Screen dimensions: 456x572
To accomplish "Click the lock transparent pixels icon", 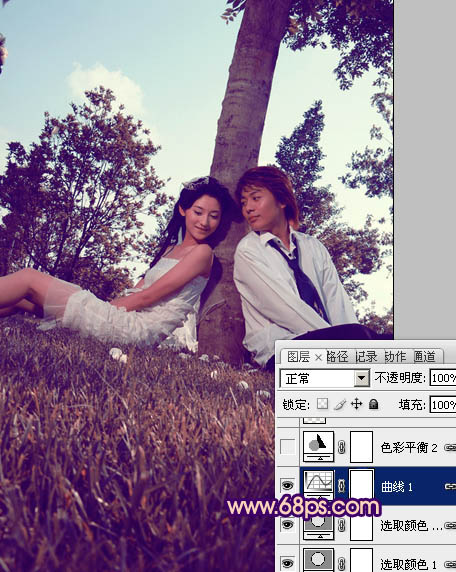I will coord(322,403).
